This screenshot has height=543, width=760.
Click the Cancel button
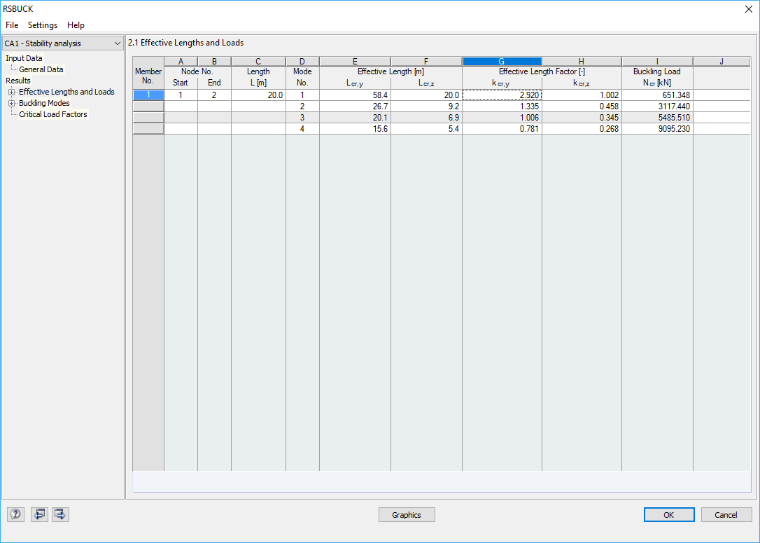726,514
